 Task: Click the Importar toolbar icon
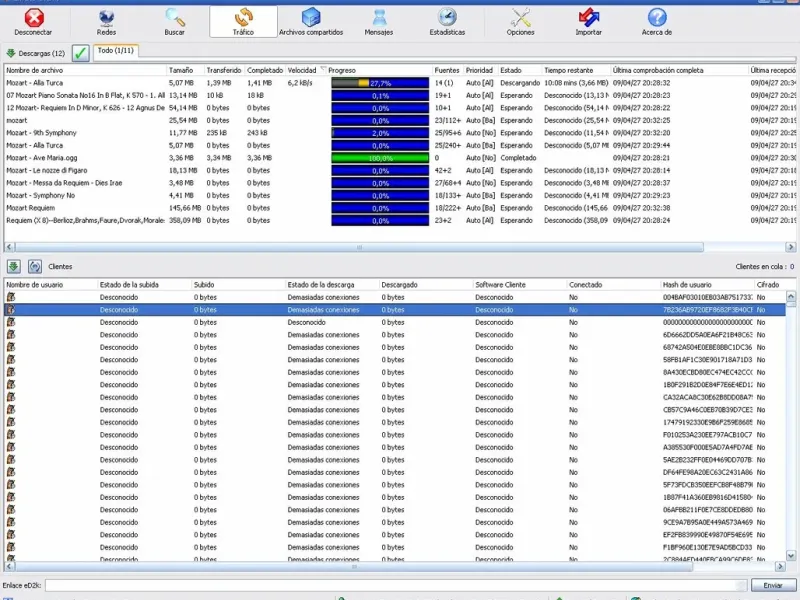pos(589,21)
